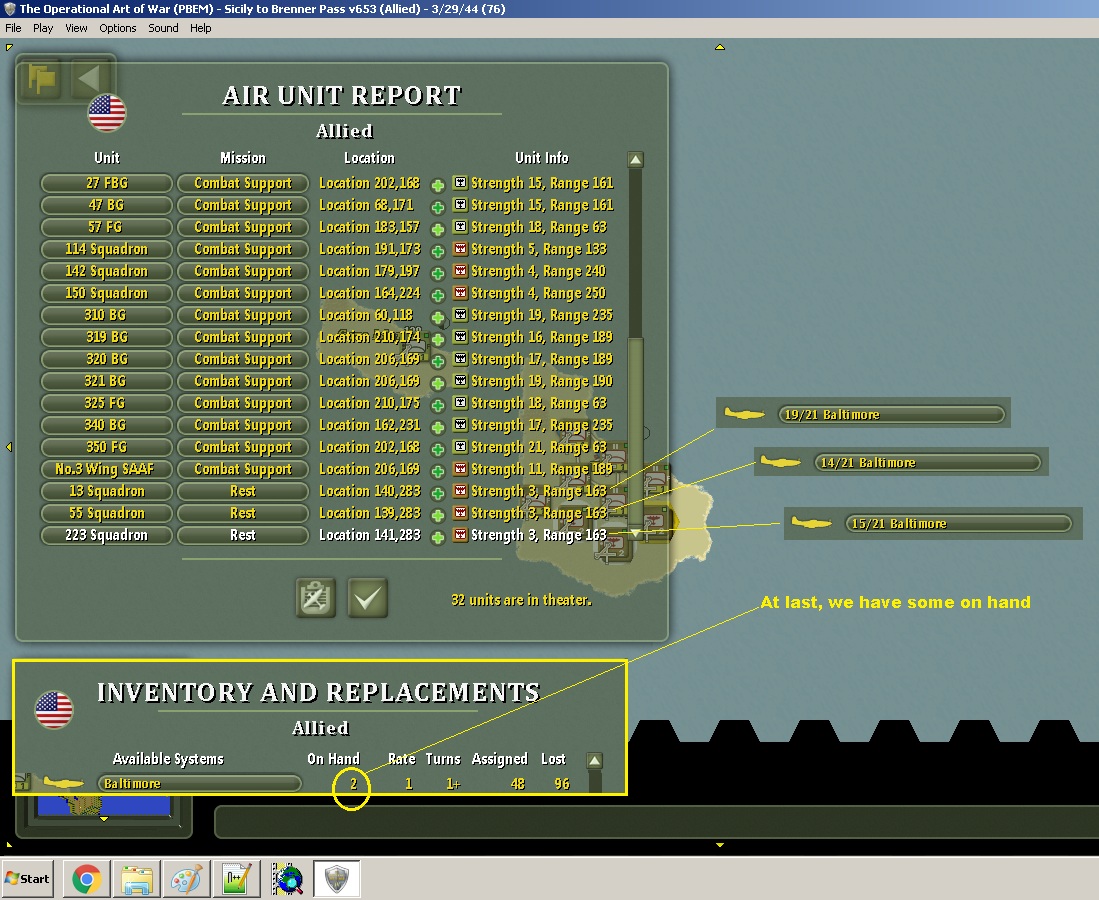Click the checkmark confirm button in report
The height and width of the screenshot is (900, 1099).
tap(367, 598)
